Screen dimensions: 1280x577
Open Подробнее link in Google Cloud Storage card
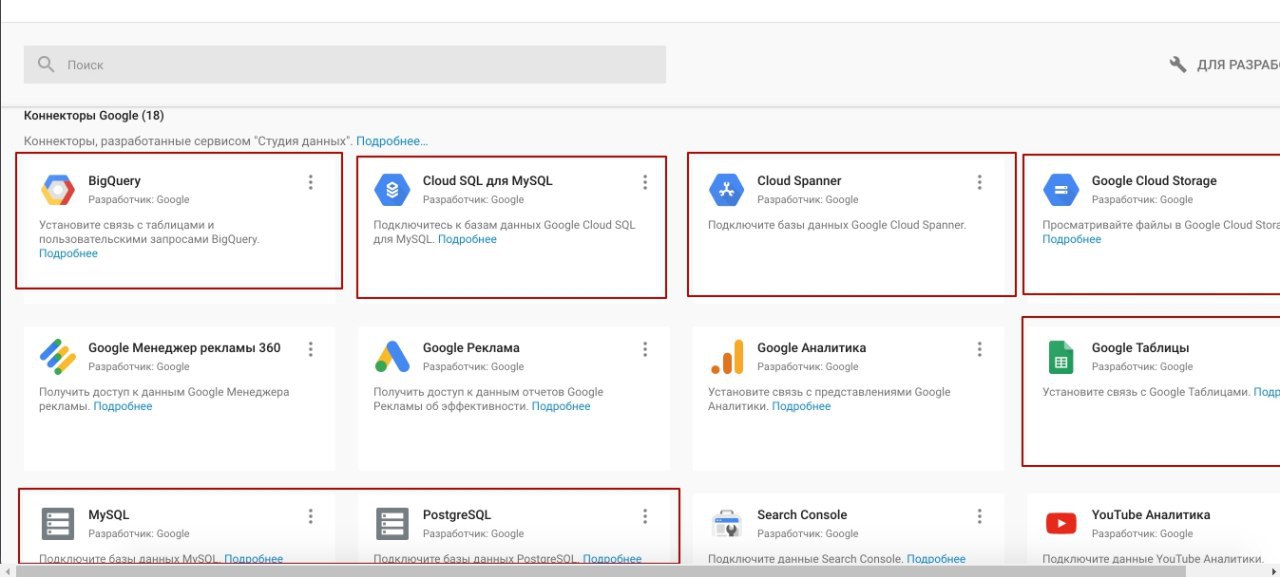(1072, 239)
